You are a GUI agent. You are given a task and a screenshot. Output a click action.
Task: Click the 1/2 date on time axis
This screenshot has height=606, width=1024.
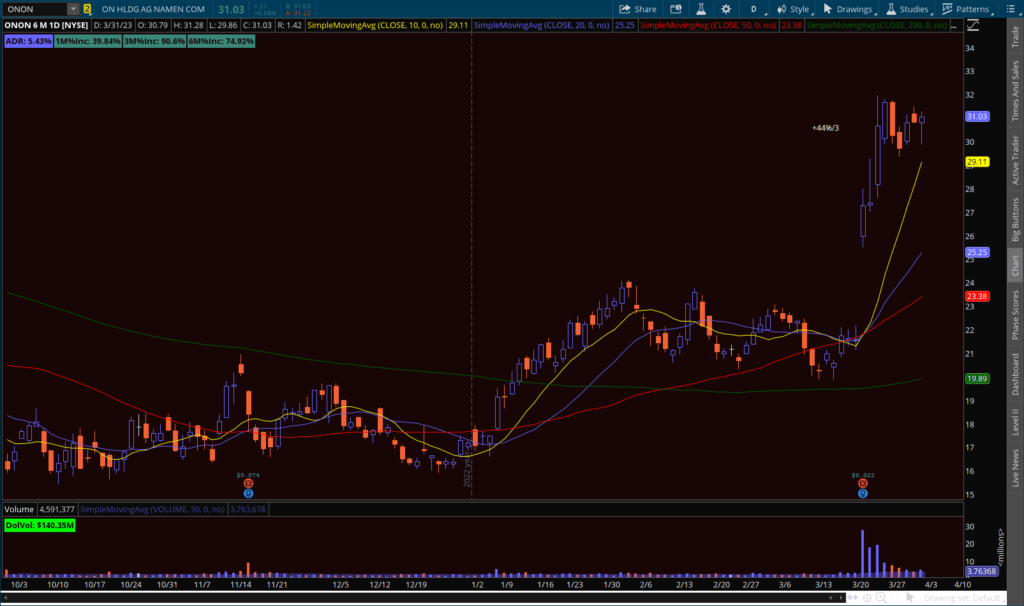pos(477,584)
